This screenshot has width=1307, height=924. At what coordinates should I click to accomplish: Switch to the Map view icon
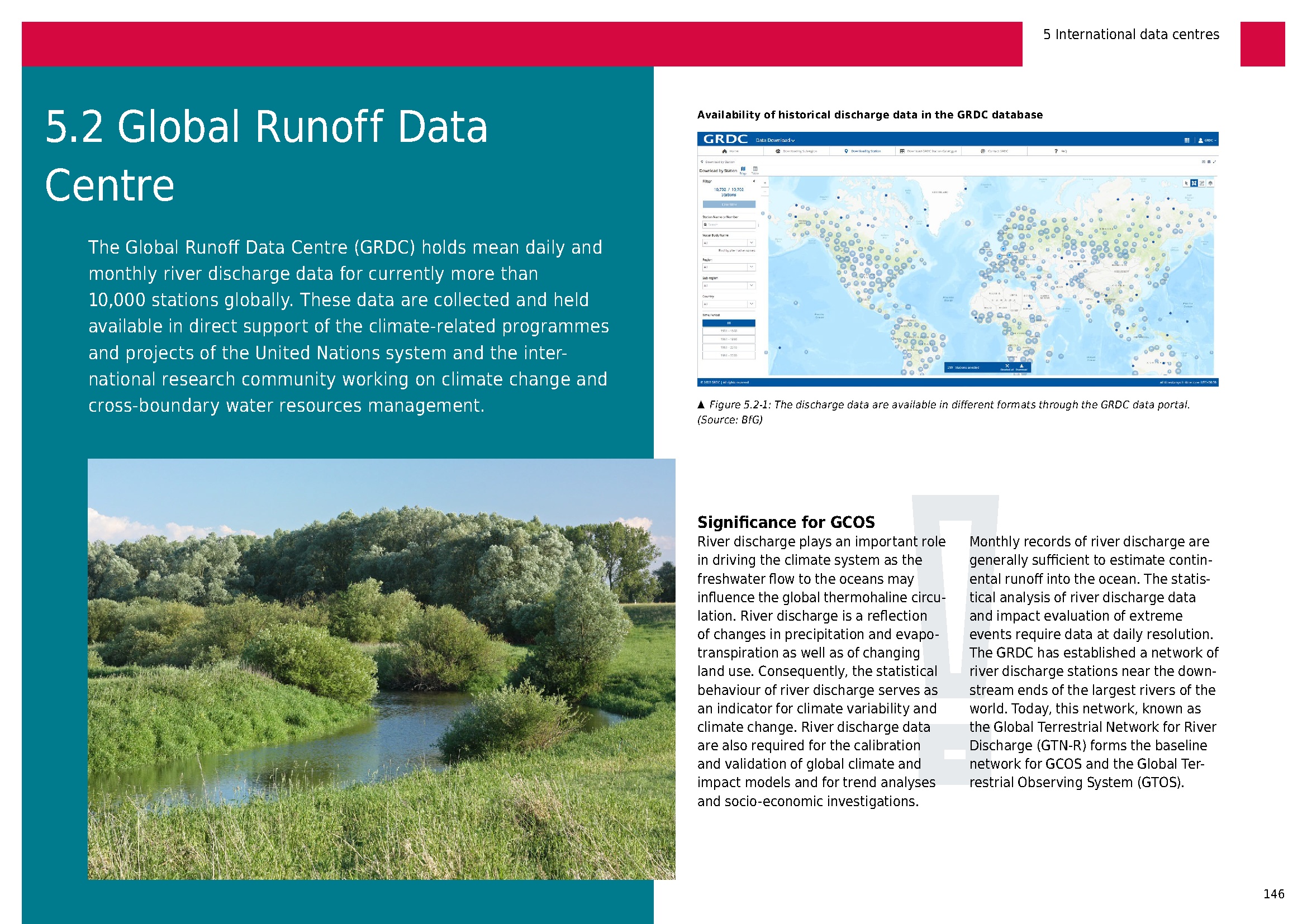(x=743, y=170)
